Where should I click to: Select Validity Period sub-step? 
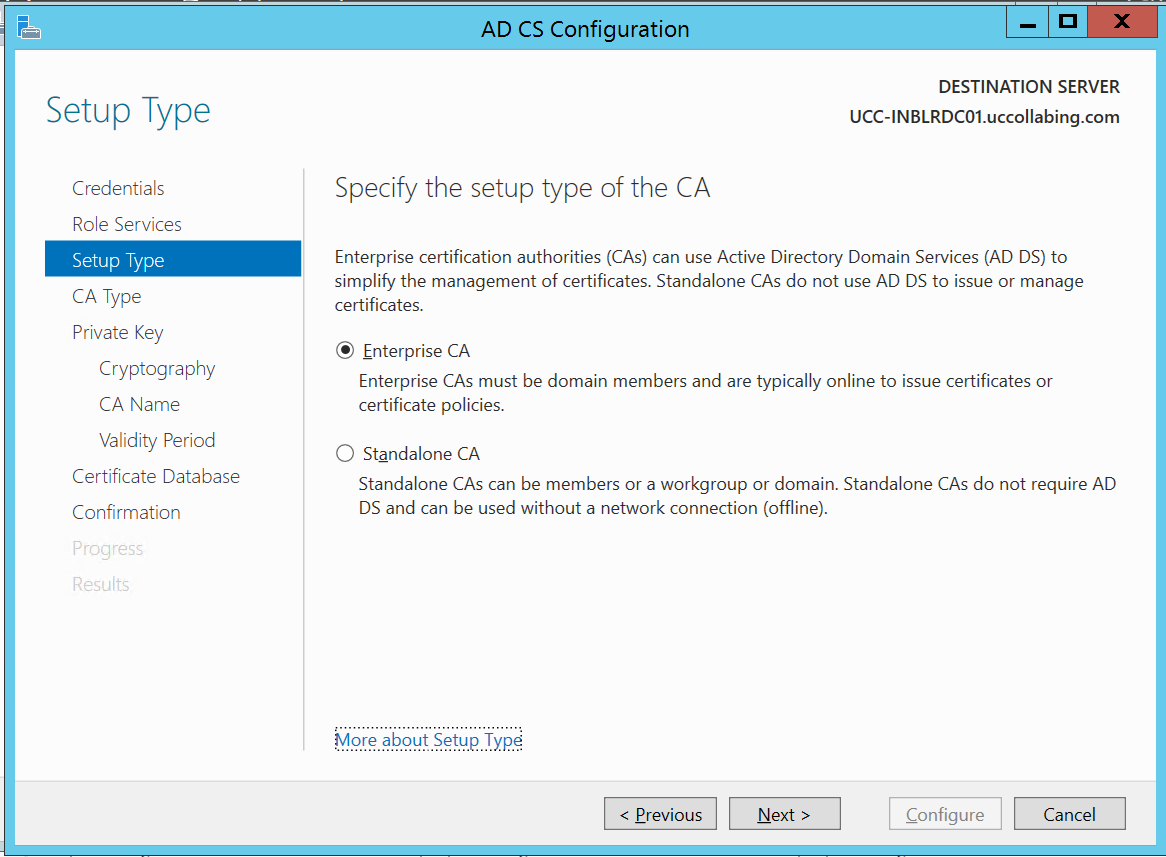coord(157,440)
